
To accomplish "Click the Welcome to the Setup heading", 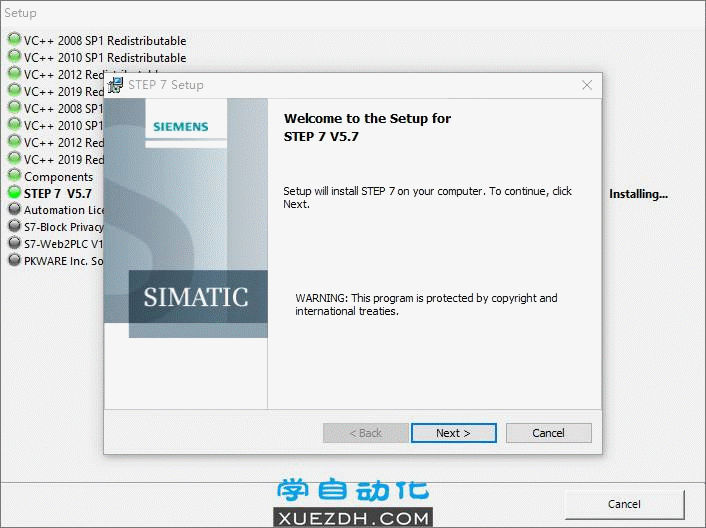I will point(367,127).
